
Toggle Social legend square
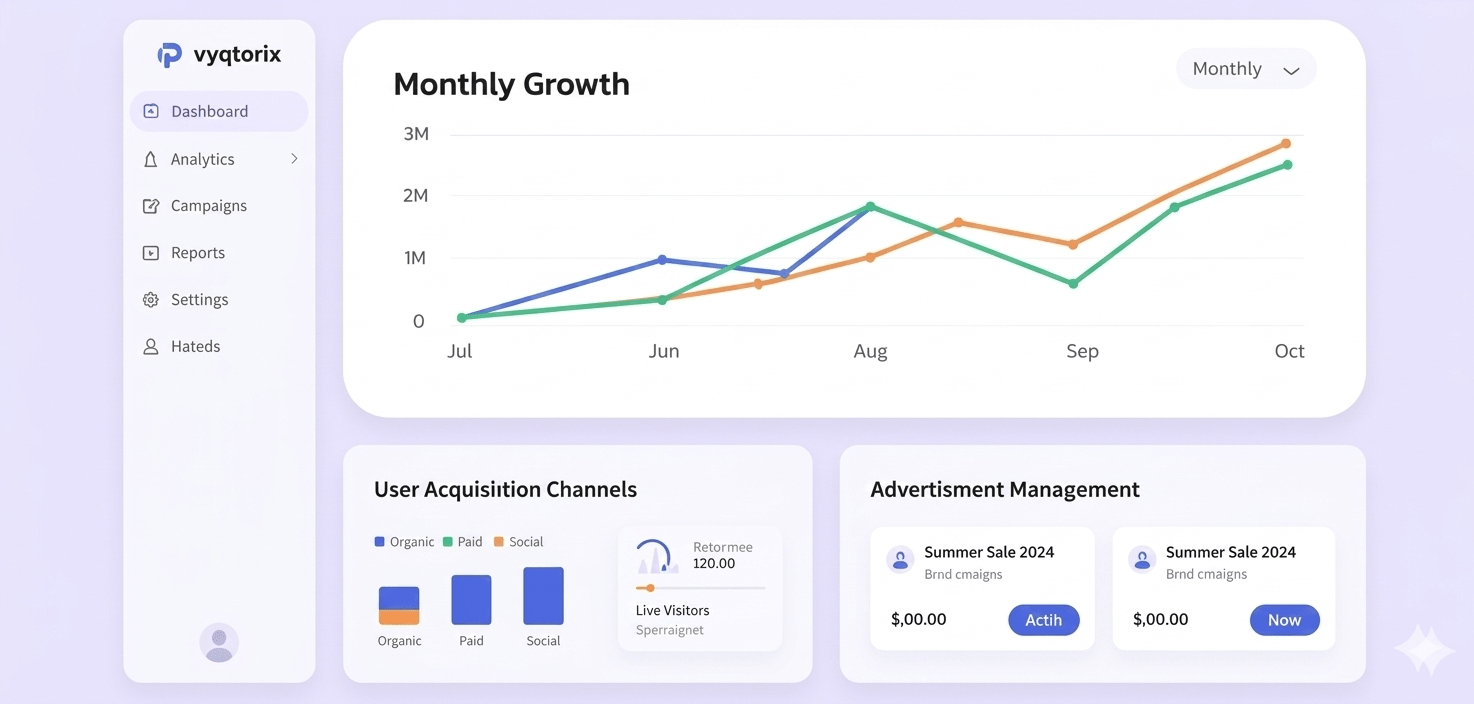point(499,542)
